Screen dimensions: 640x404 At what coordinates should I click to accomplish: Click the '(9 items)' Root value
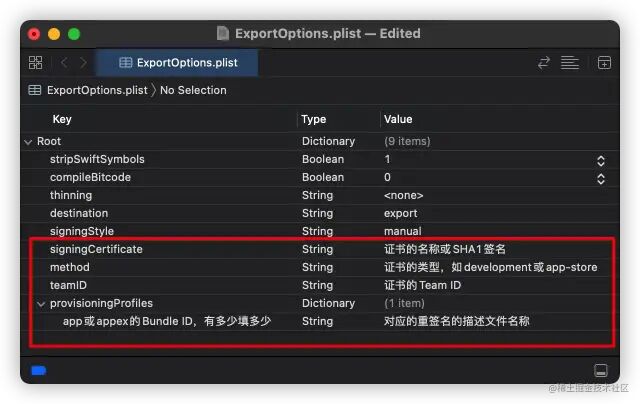[x=407, y=141]
